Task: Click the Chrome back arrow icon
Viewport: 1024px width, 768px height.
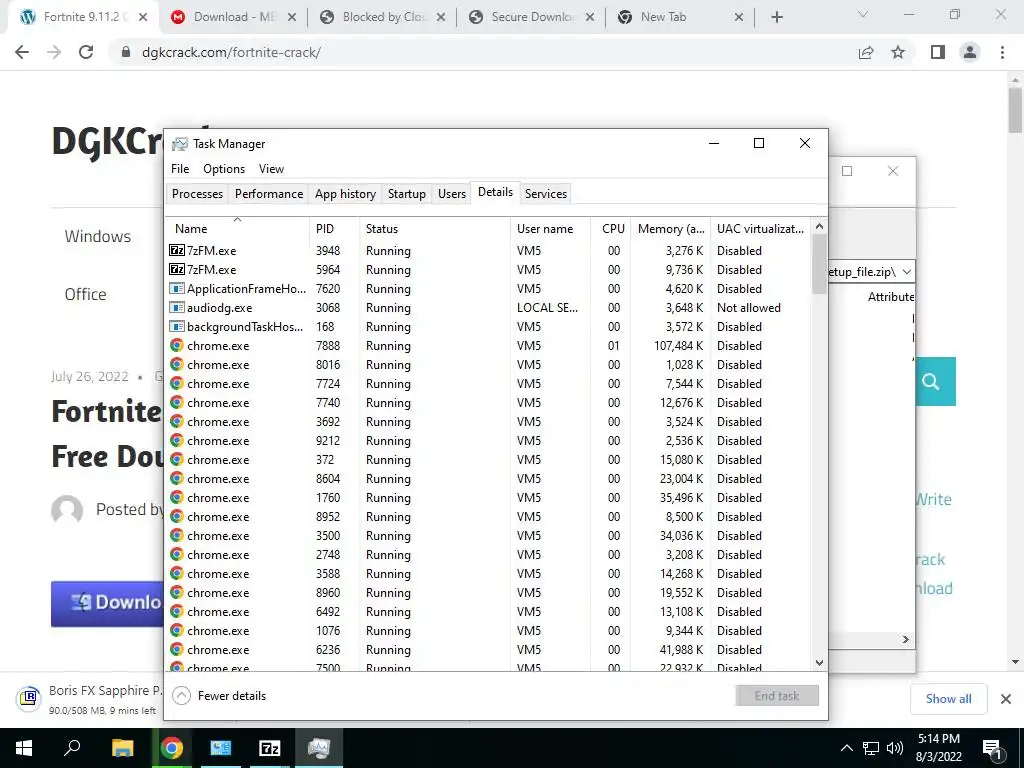Action: [22, 52]
